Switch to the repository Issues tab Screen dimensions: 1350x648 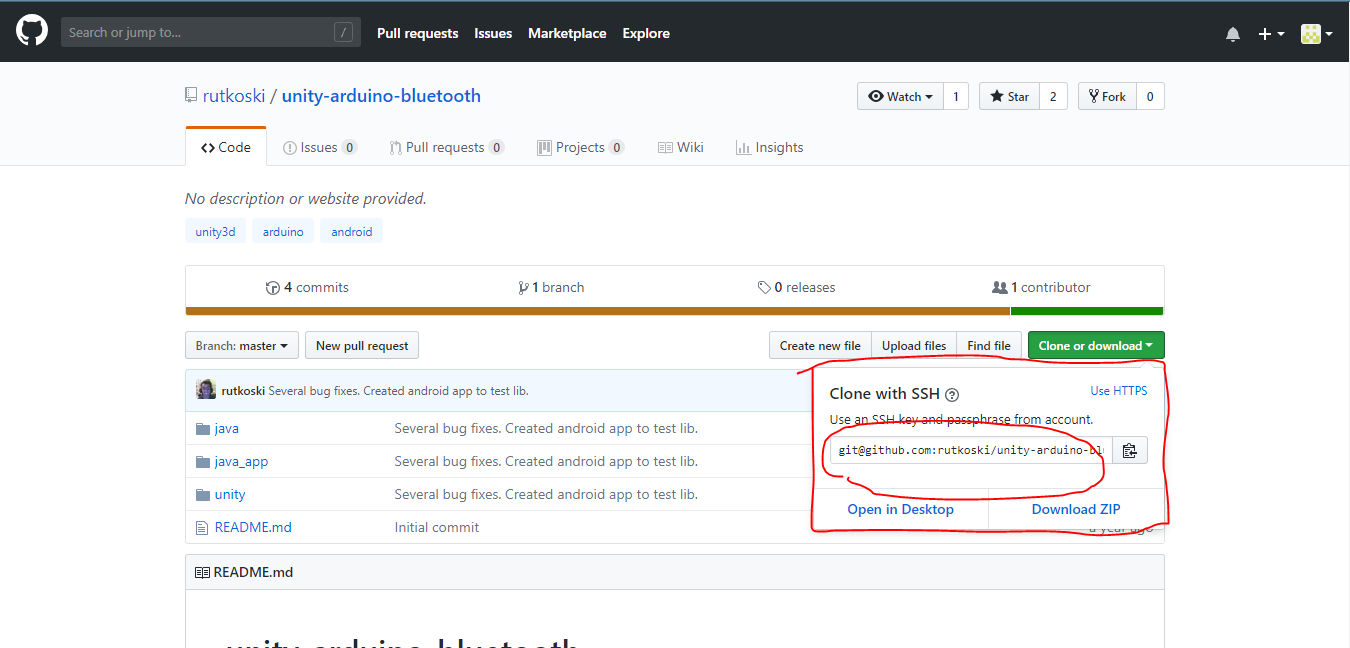click(x=320, y=147)
